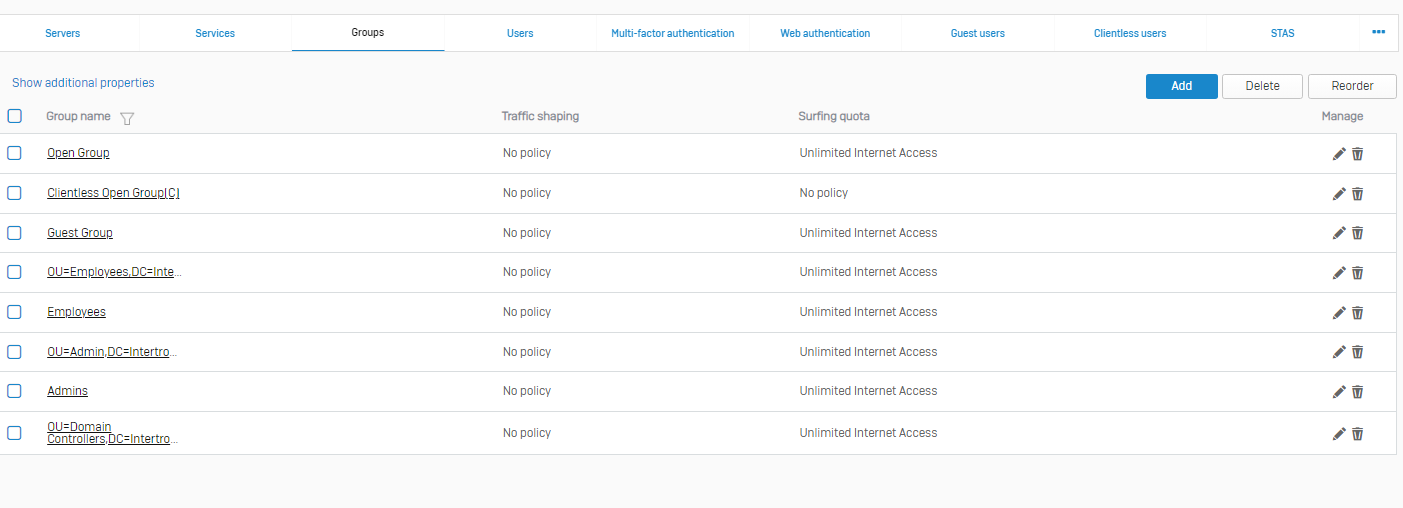Click the Delete button above table

1263,86
